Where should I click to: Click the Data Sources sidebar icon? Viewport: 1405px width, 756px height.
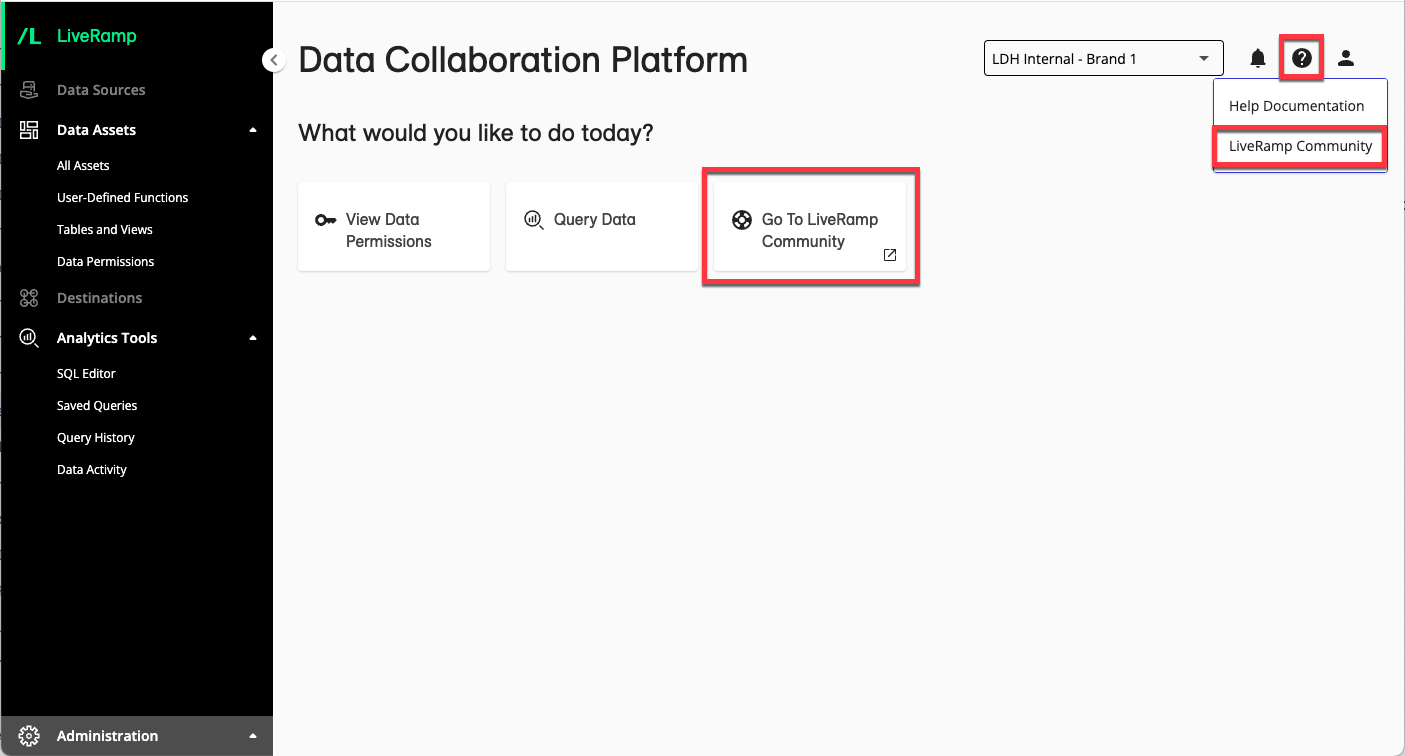(x=29, y=90)
